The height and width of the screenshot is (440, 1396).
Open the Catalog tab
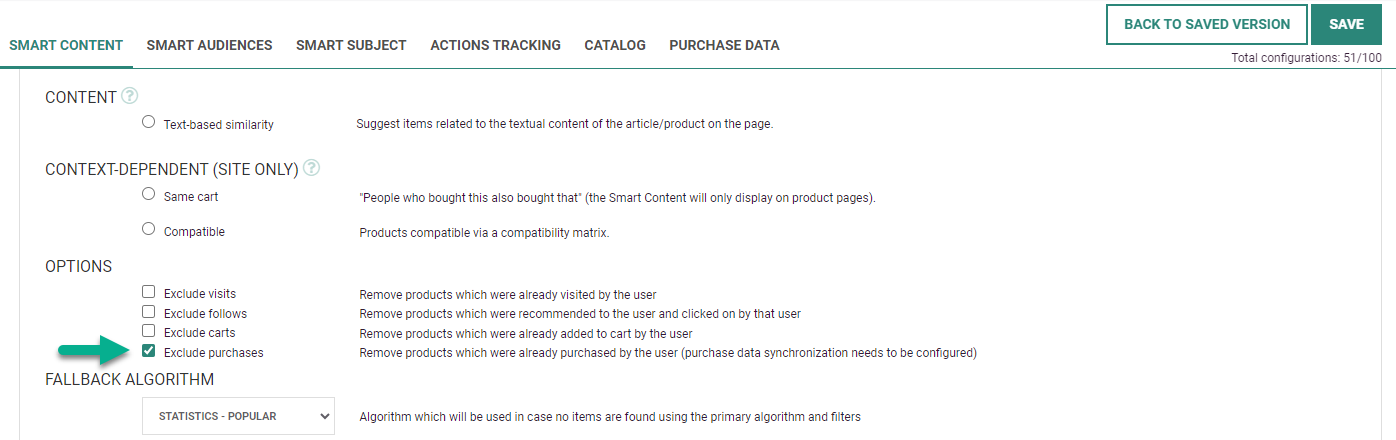[615, 45]
